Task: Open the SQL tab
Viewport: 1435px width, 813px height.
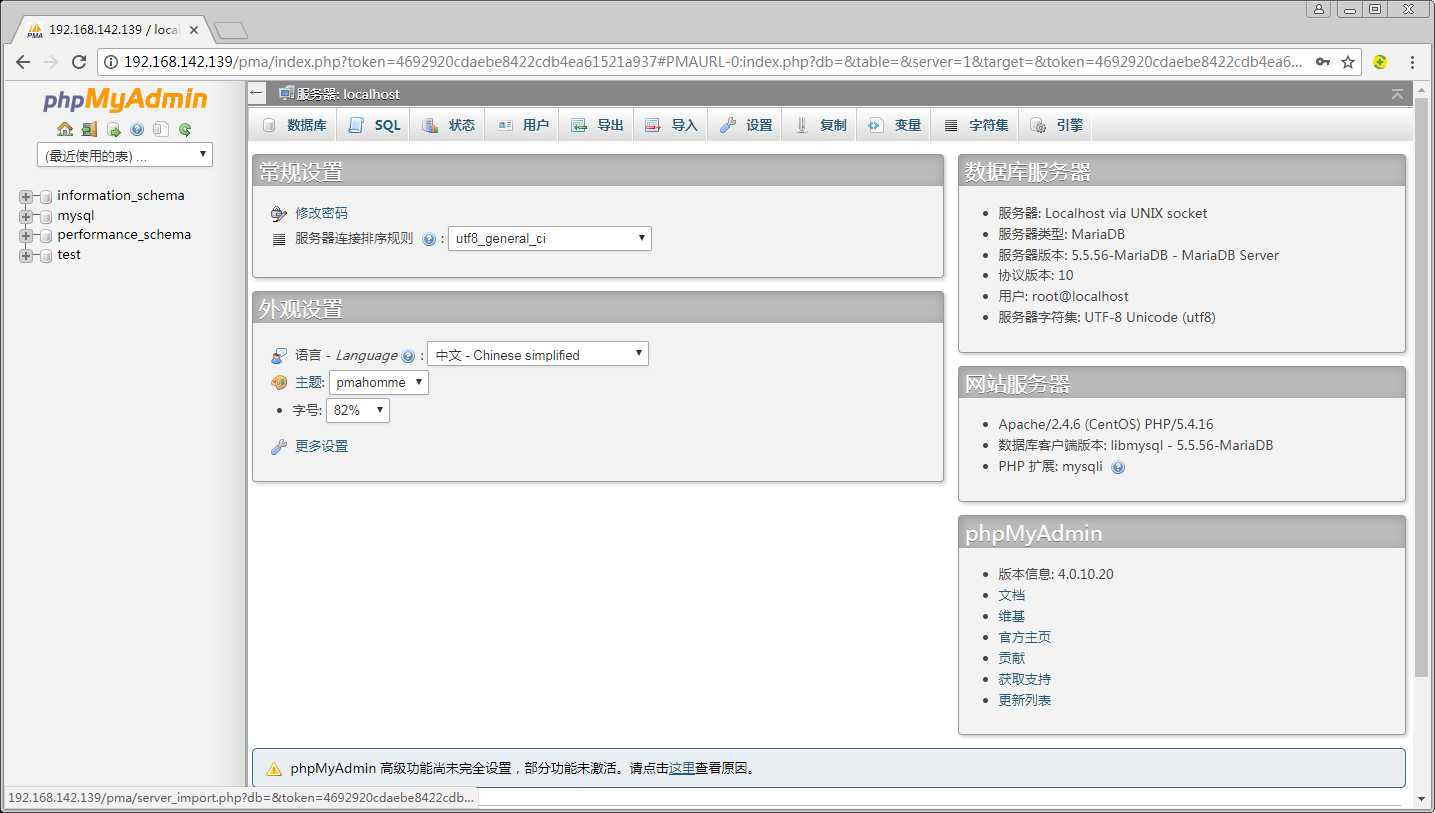Action: click(x=374, y=125)
